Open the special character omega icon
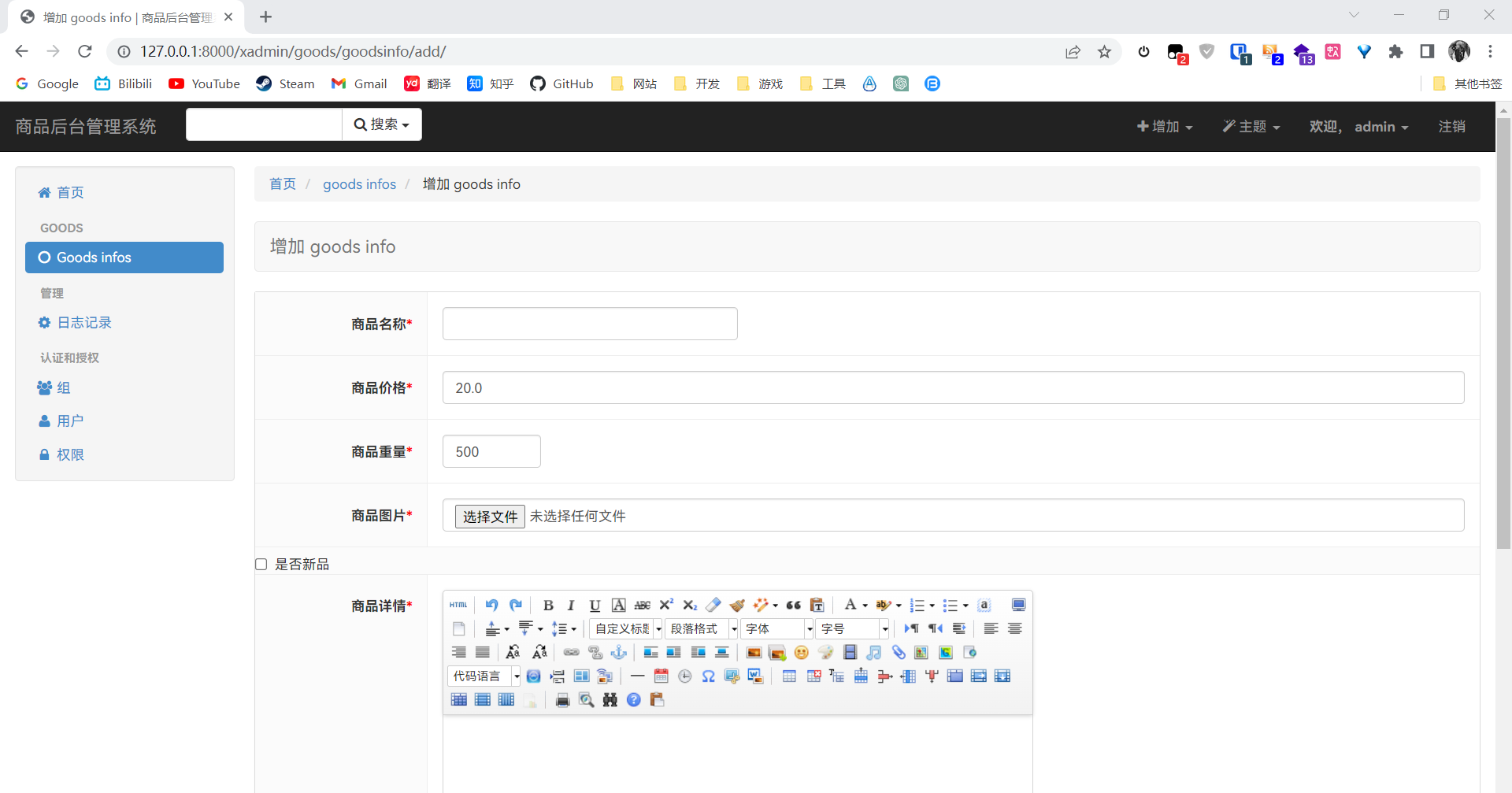Image resolution: width=1512 pixels, height=793 pixels. tap(708, 676)
